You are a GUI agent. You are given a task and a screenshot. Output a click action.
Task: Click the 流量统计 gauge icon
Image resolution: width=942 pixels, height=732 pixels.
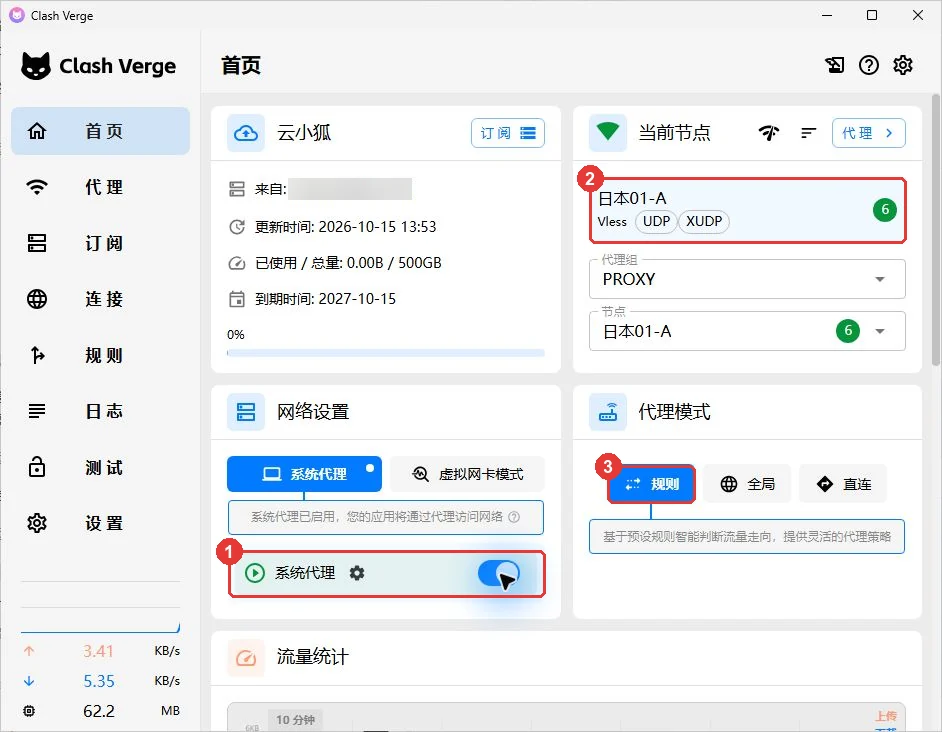tap(246, 658)
